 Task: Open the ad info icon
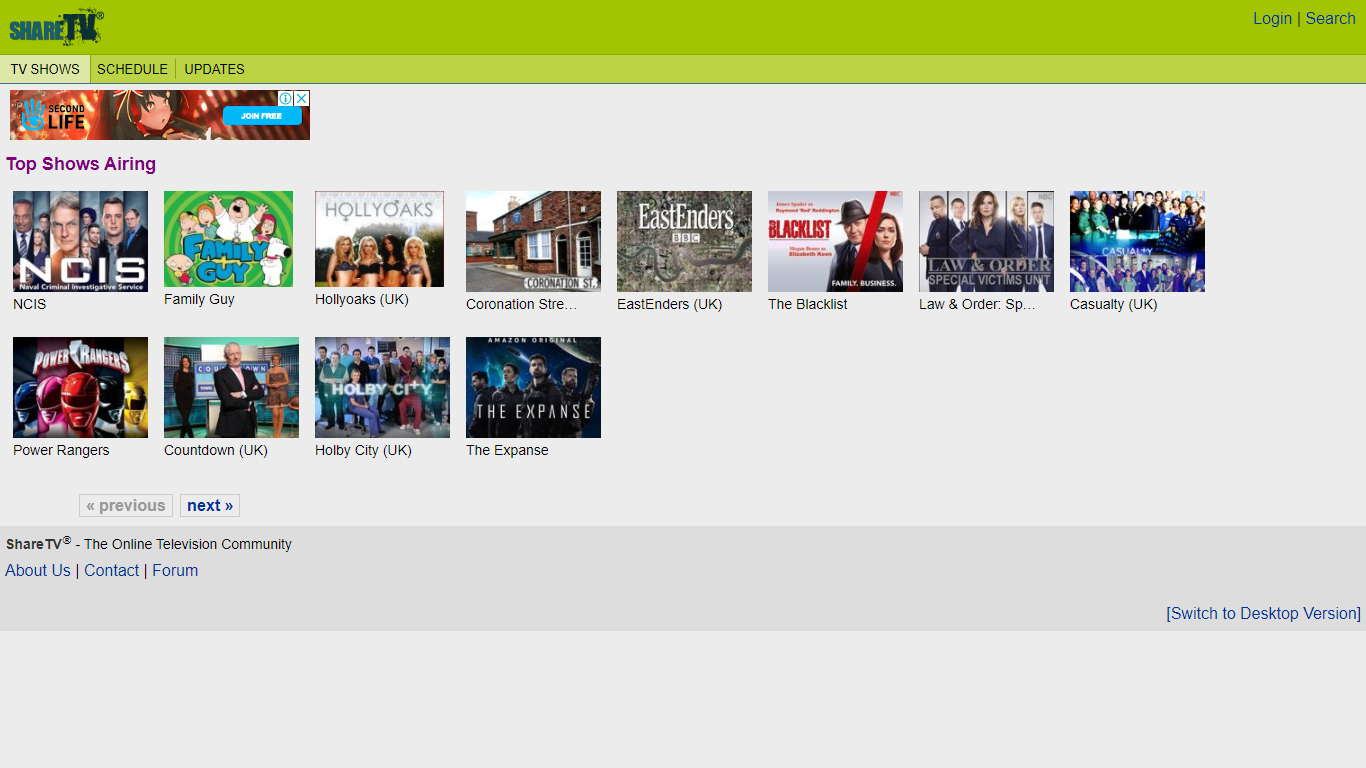pyautogui.click(x=286, y=98)
